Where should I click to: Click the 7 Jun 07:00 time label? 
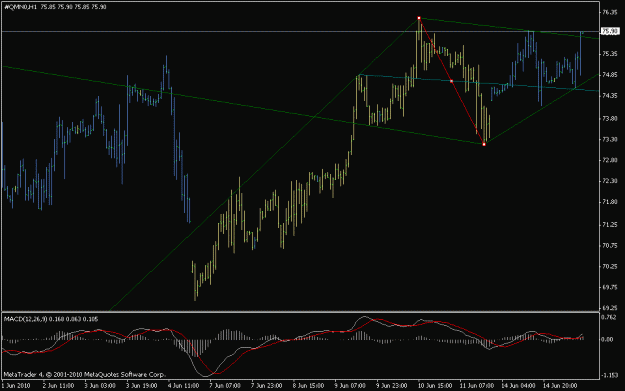coord(225,386)
